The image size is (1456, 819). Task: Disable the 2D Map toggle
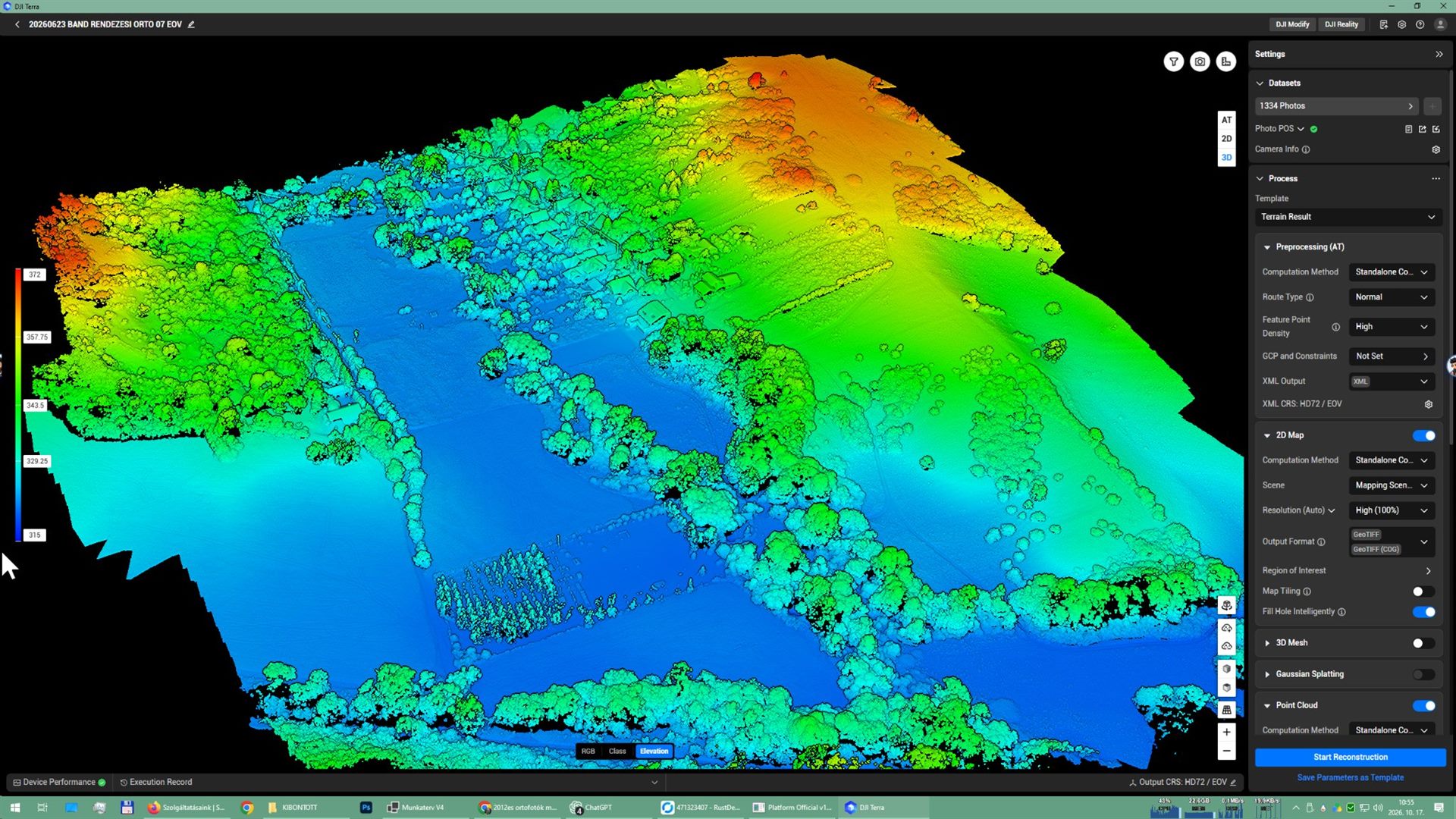point(1423,435)
